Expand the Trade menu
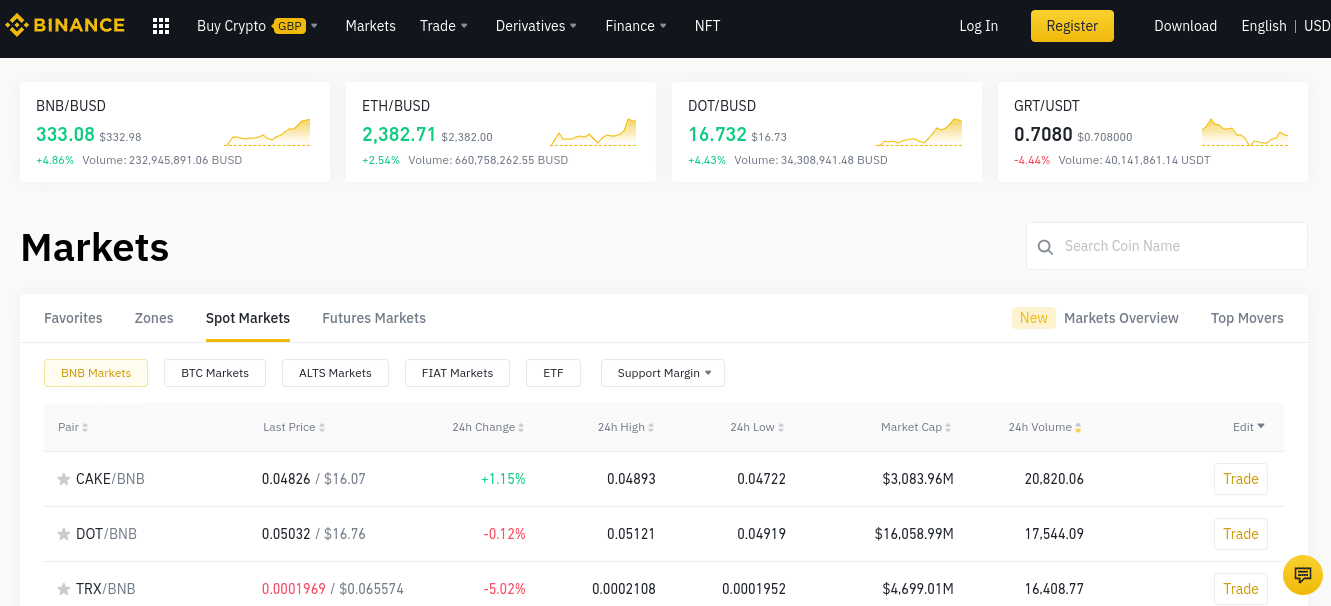 [444, 26]
